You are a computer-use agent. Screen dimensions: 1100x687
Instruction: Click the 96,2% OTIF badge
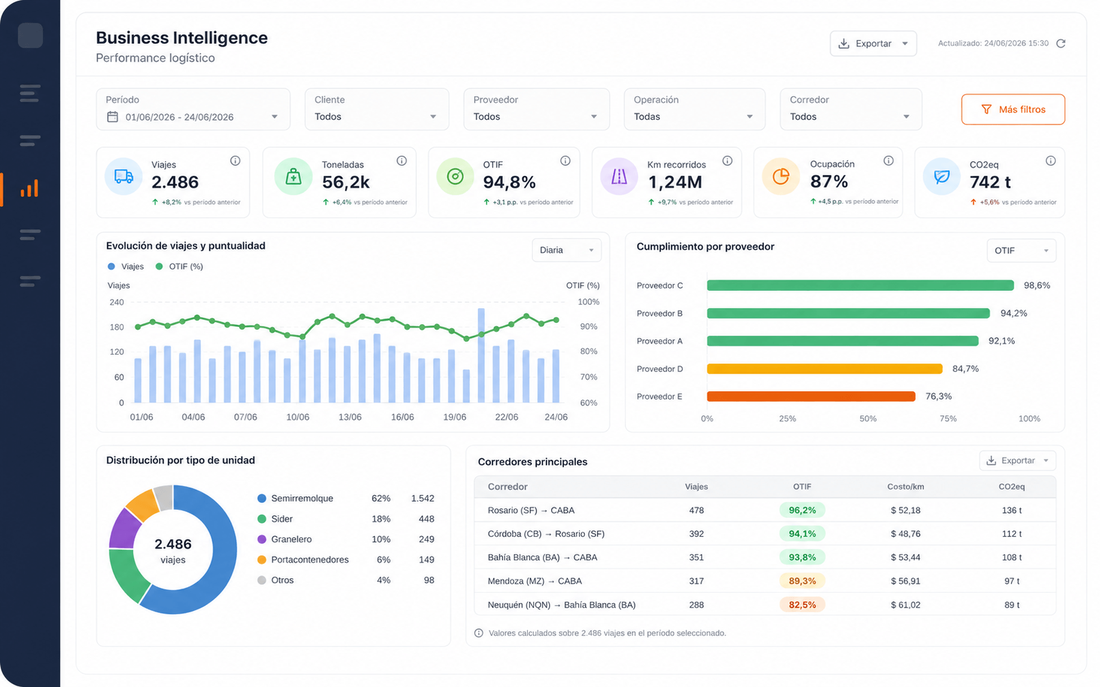pyautogui.click(x=802, y=510)
